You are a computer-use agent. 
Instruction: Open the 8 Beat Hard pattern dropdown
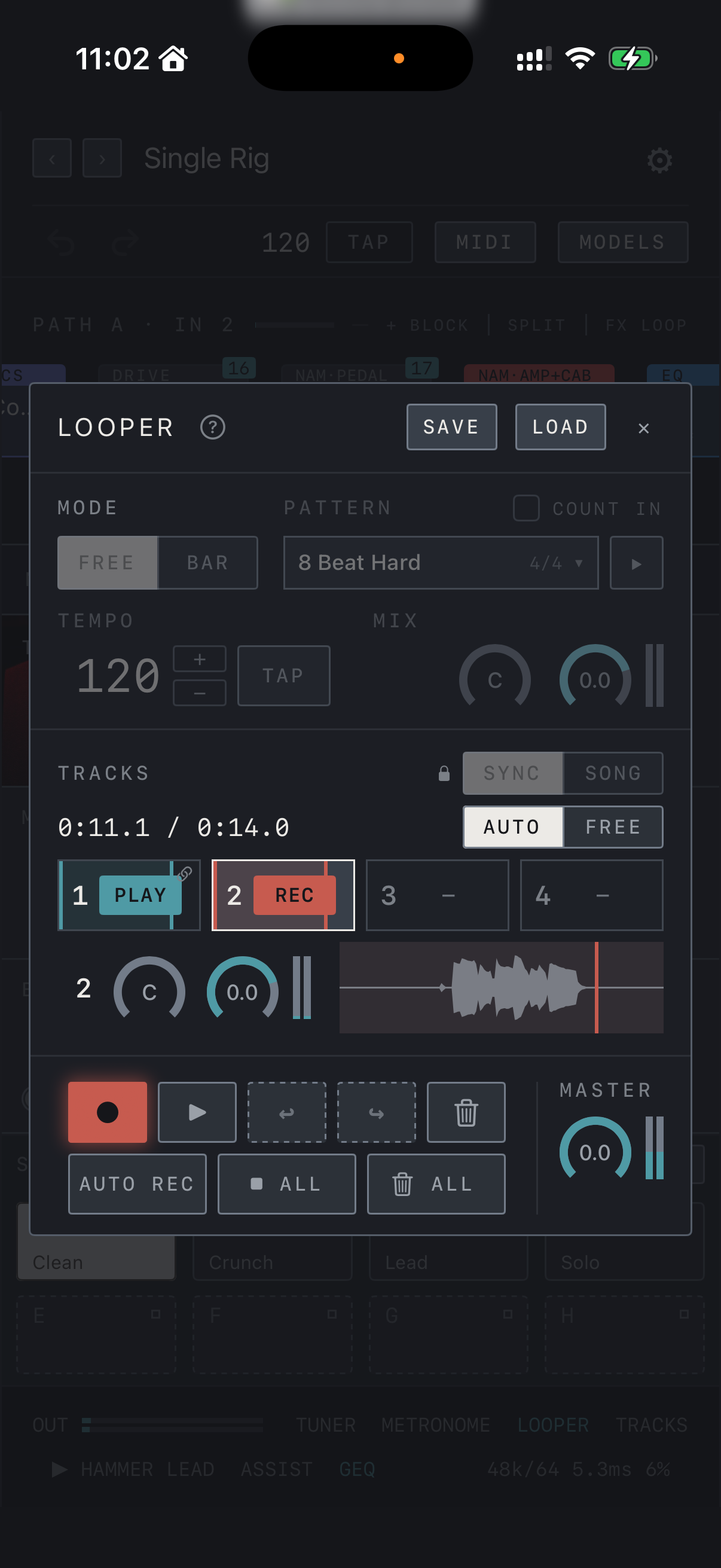[441, 562]
